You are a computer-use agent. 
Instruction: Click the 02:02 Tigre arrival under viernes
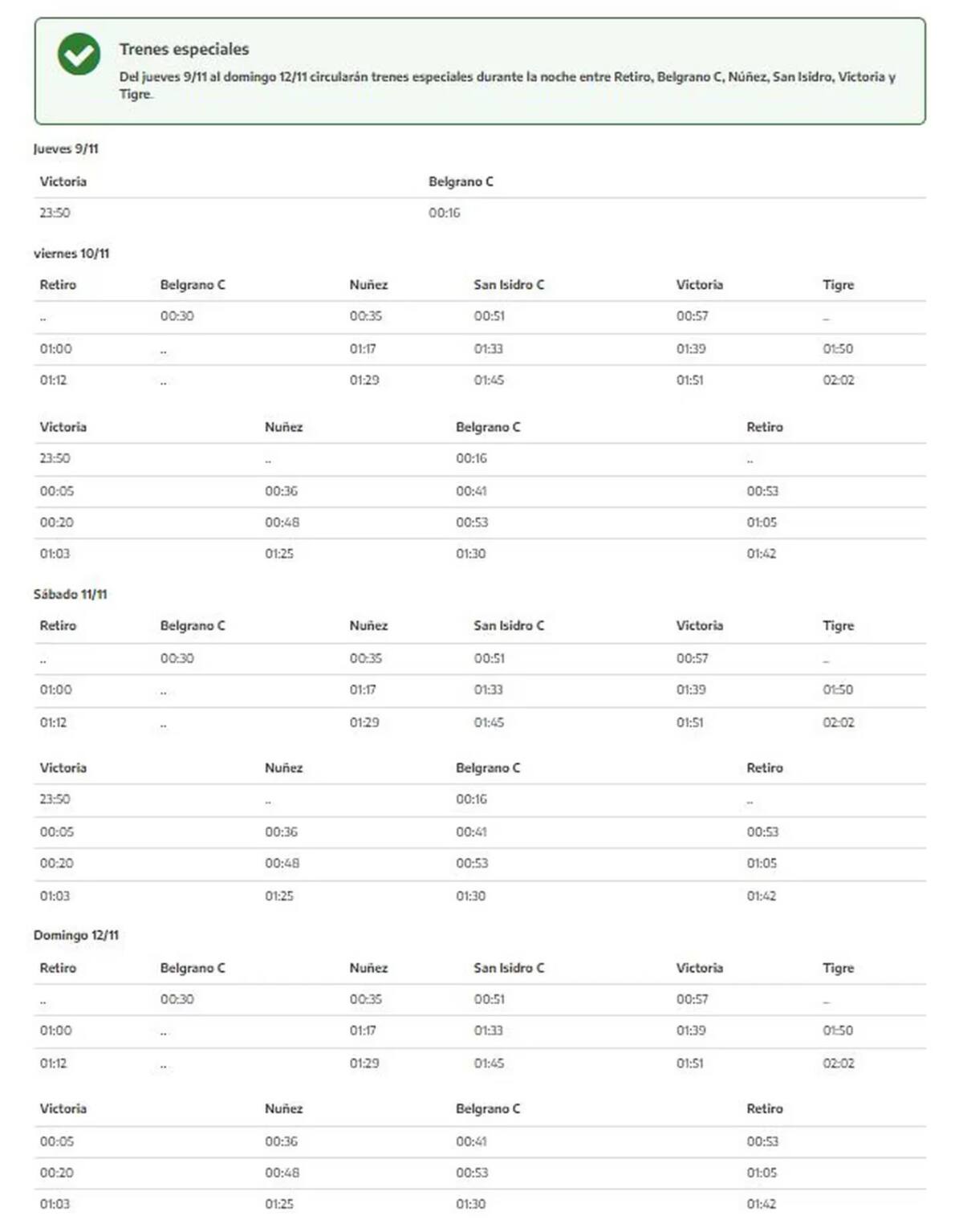pos(838,380)
